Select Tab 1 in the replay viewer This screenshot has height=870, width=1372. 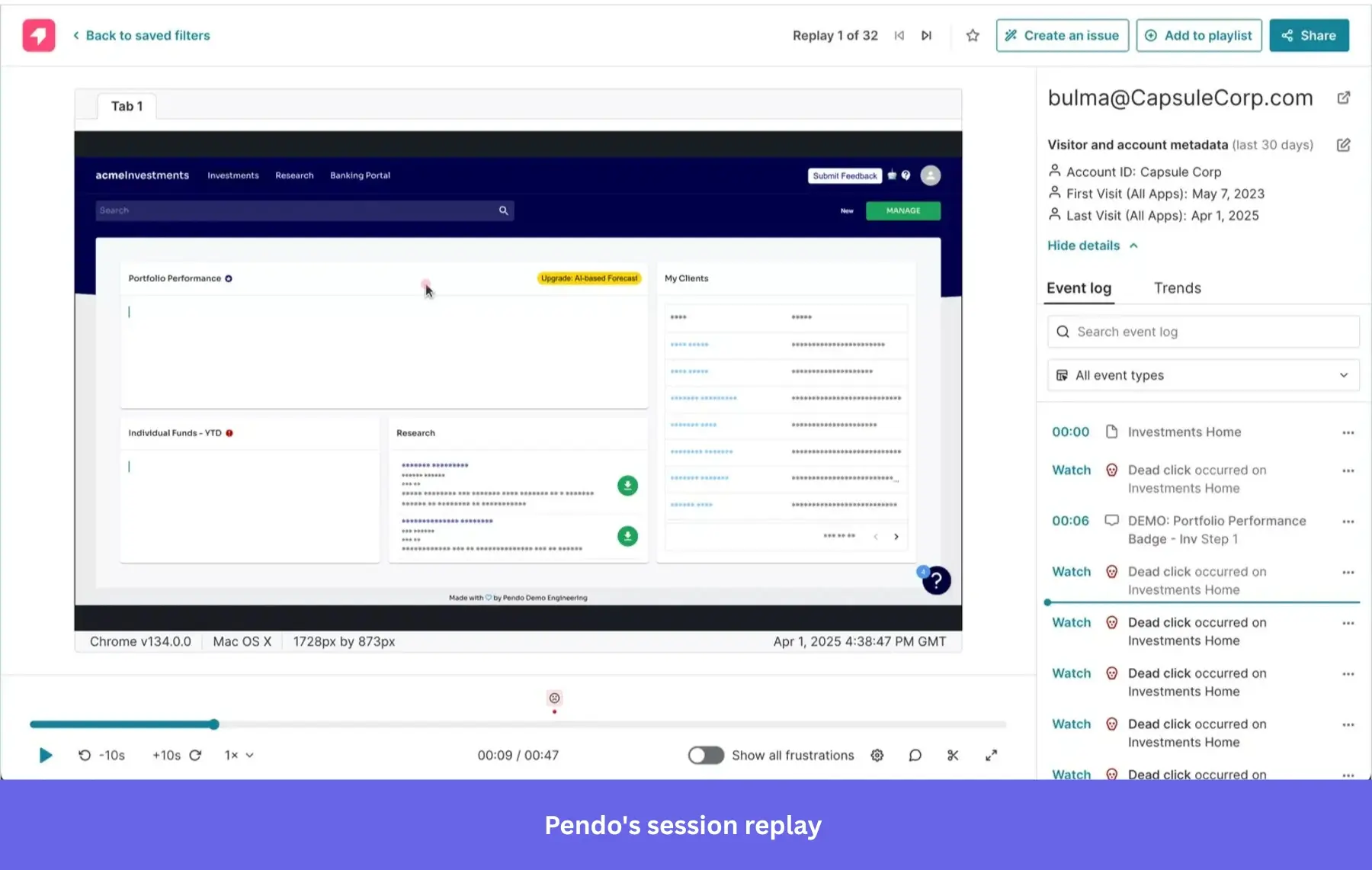[126, 106]
